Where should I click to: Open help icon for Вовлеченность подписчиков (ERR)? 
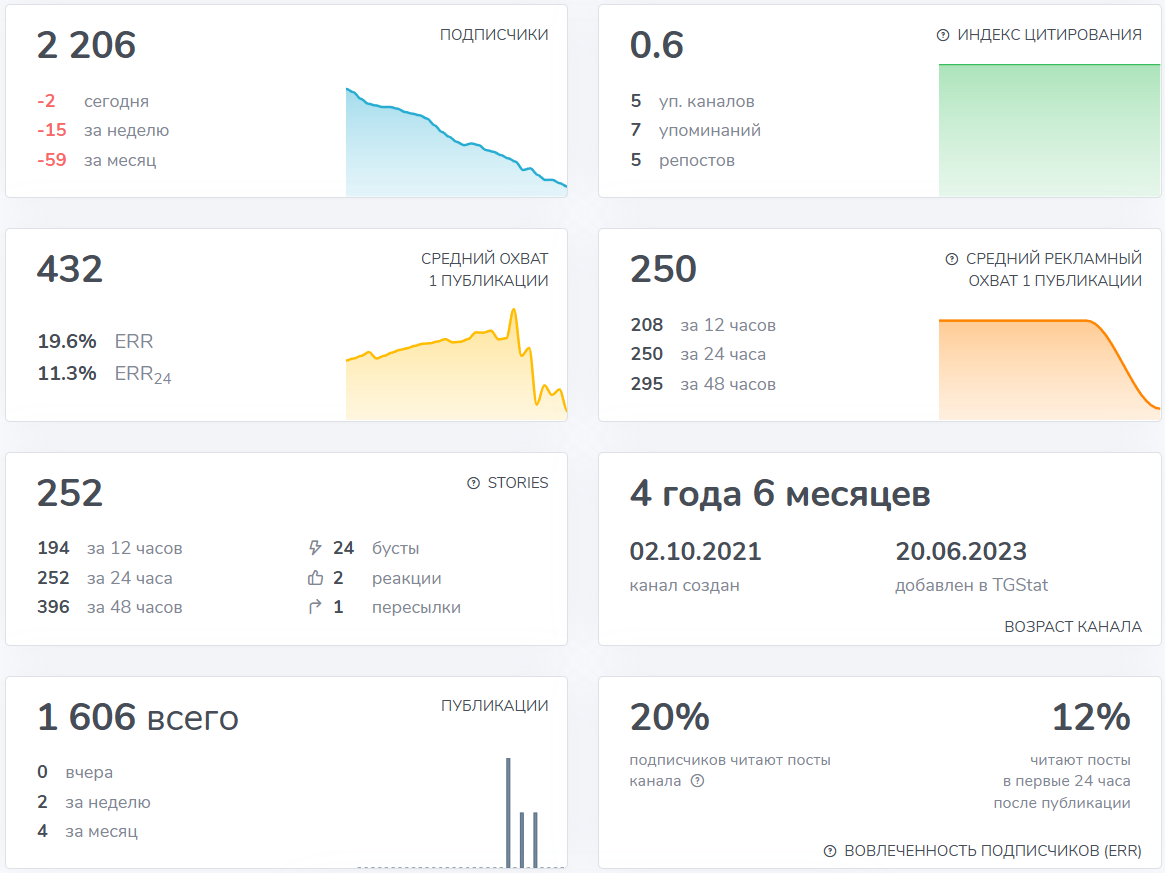[x=829, y=851]
